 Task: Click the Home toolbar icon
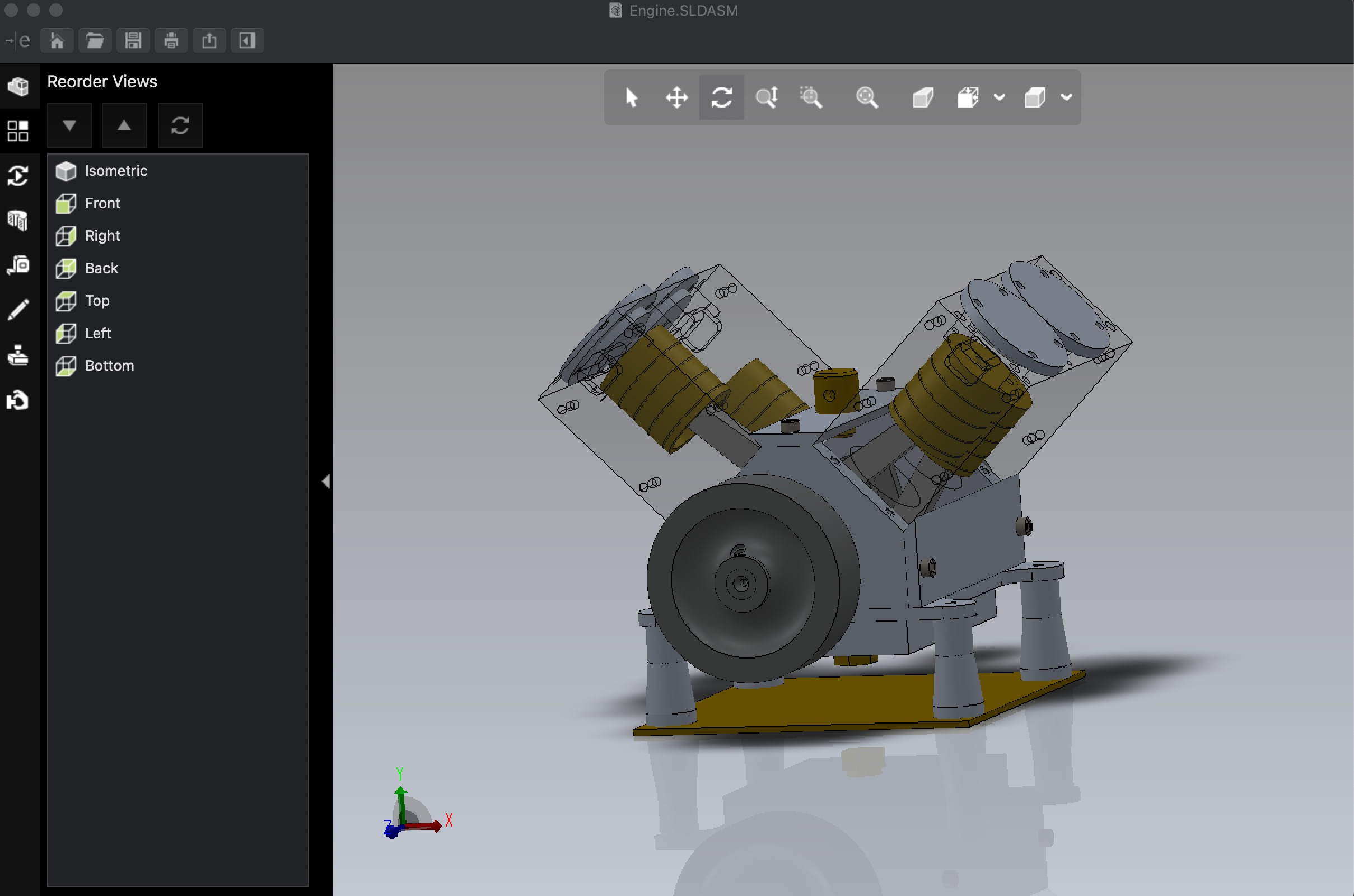pyautogui.click(x=57, y=40)
